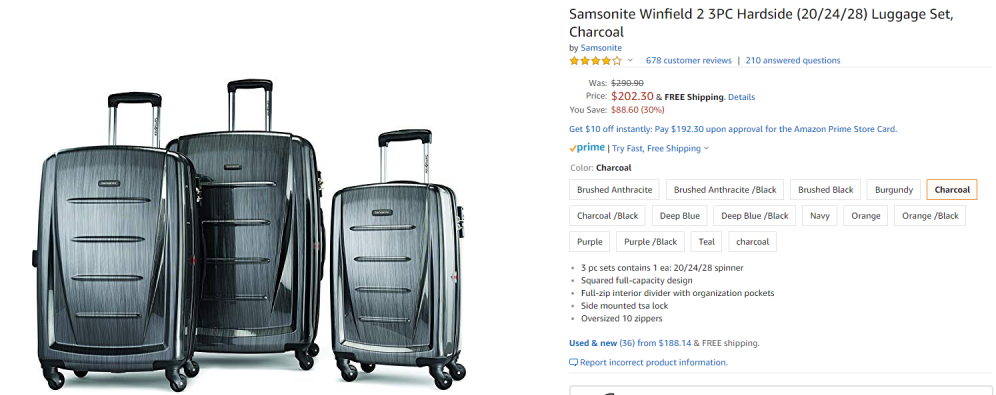The width and height of the screenshot is (996, 395).
Task: Click the Prime logo icon
Action: click(587, 148)
